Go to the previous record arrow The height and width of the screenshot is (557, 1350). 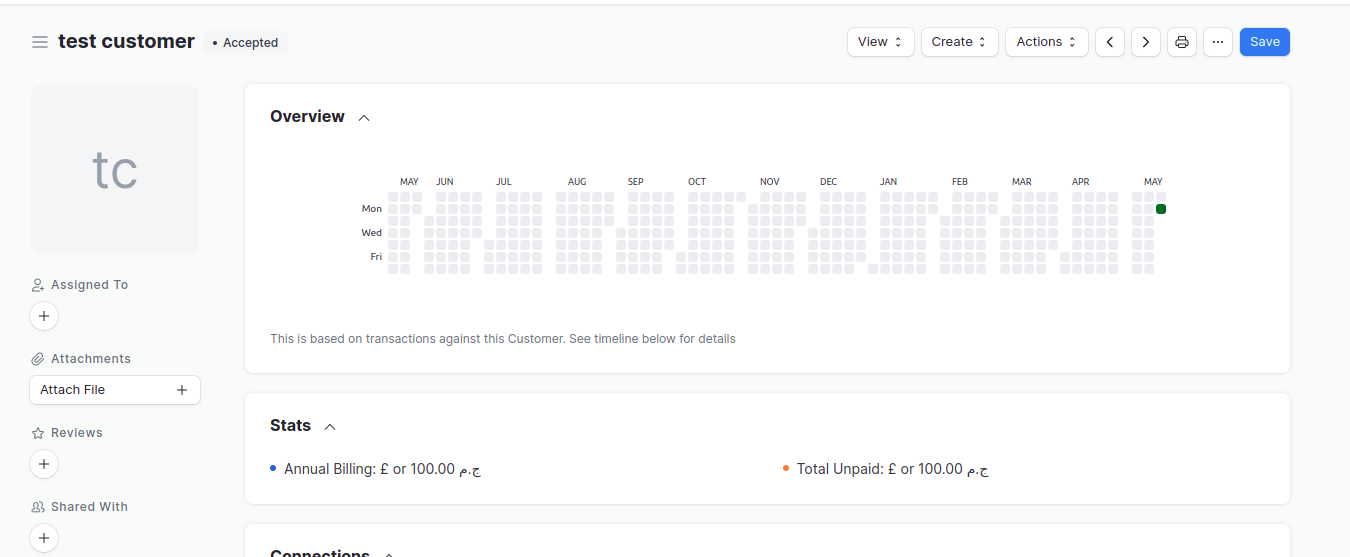(x=1110, y=42)
